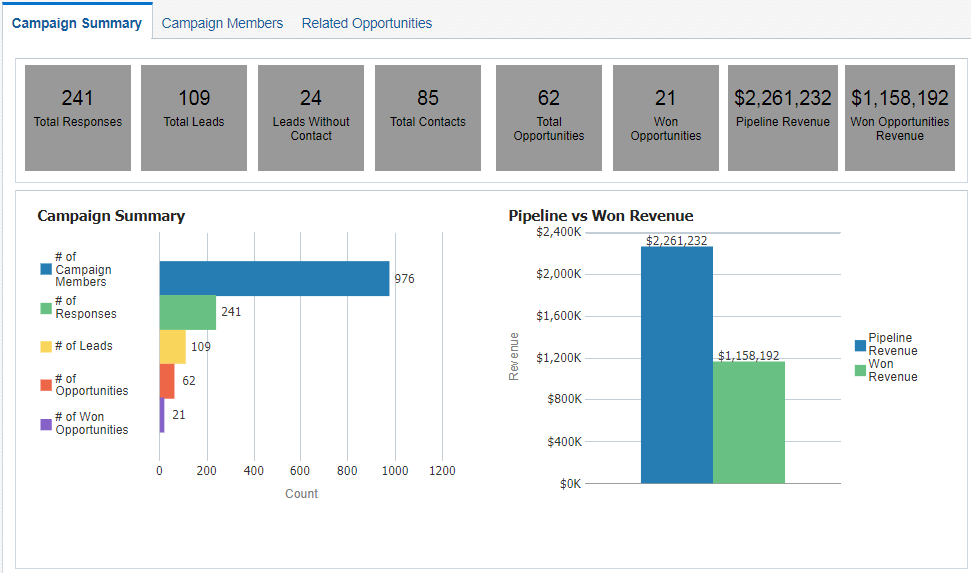Click the blue Campaign Members legend swatch
Image resolution: width=971 pixels, height=573 pixels.
click(46, 269)
